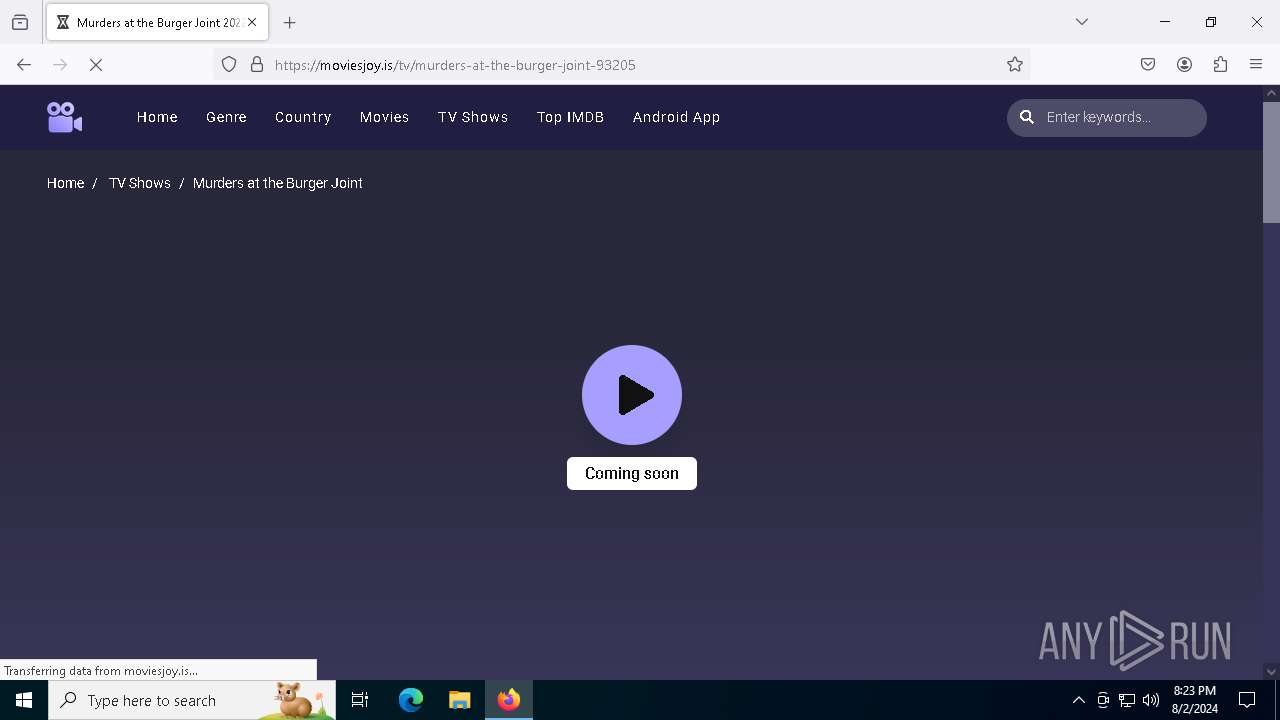Open the Save to Pocket icon
Screen dimensions: 1280x720
point(1148,65)
